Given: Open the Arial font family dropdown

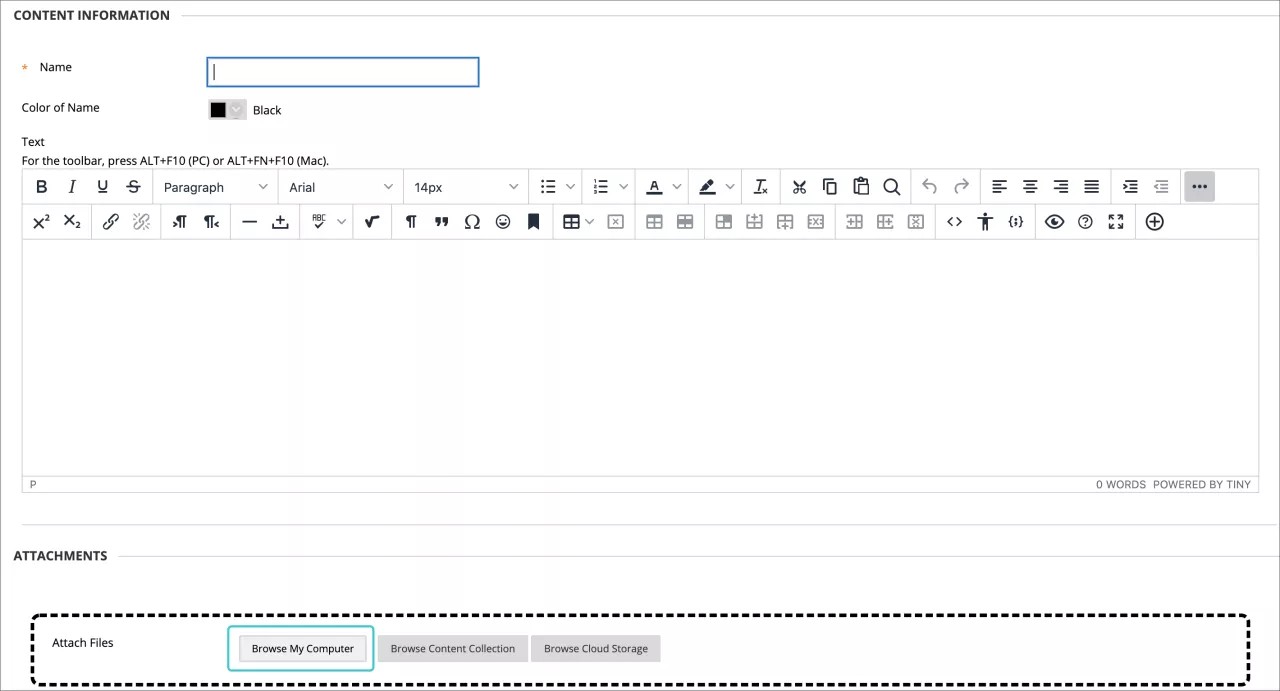Looking at the screenshot, I should tap(340, 186).
